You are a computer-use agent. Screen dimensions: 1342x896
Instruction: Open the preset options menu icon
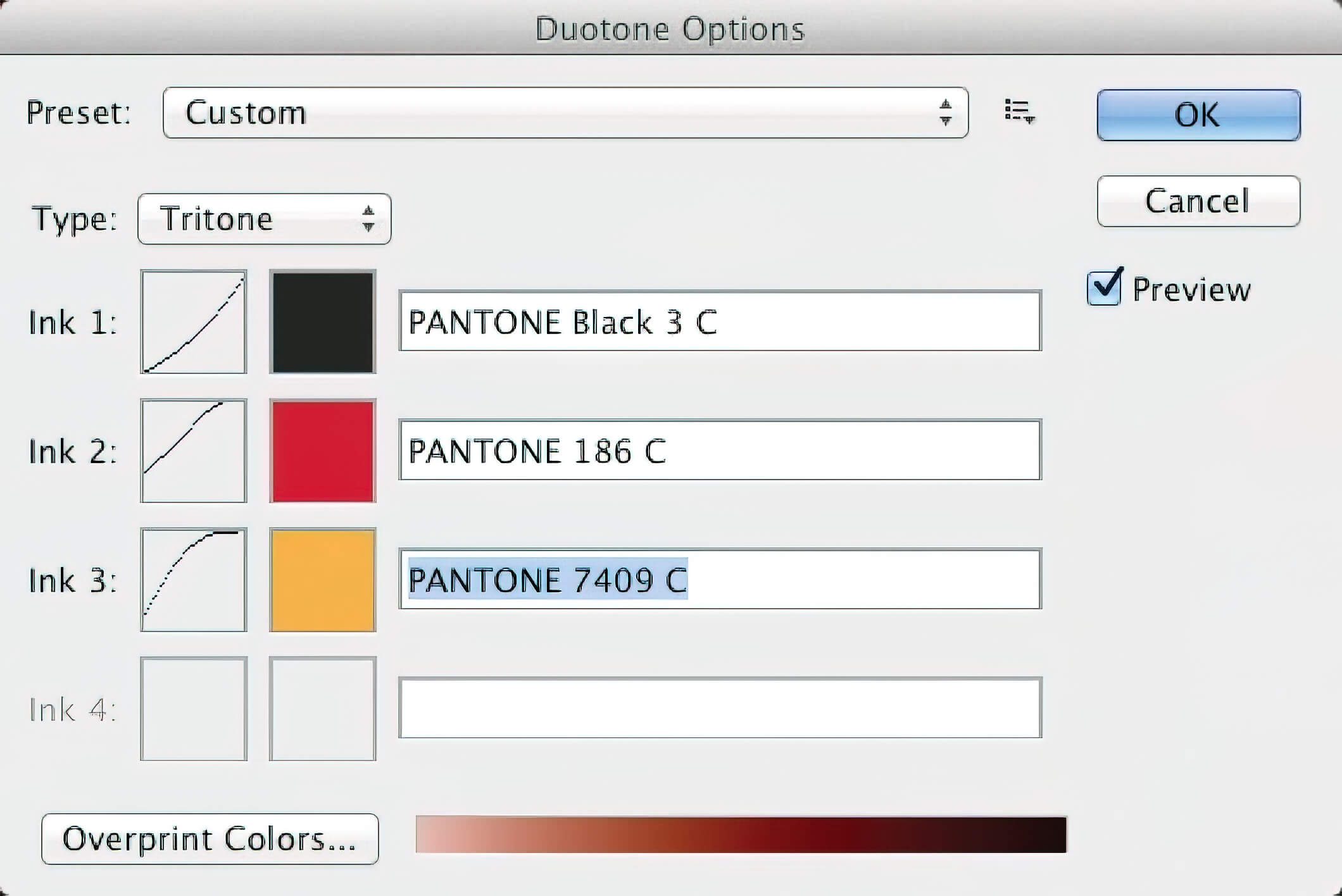pos(1019,112)
